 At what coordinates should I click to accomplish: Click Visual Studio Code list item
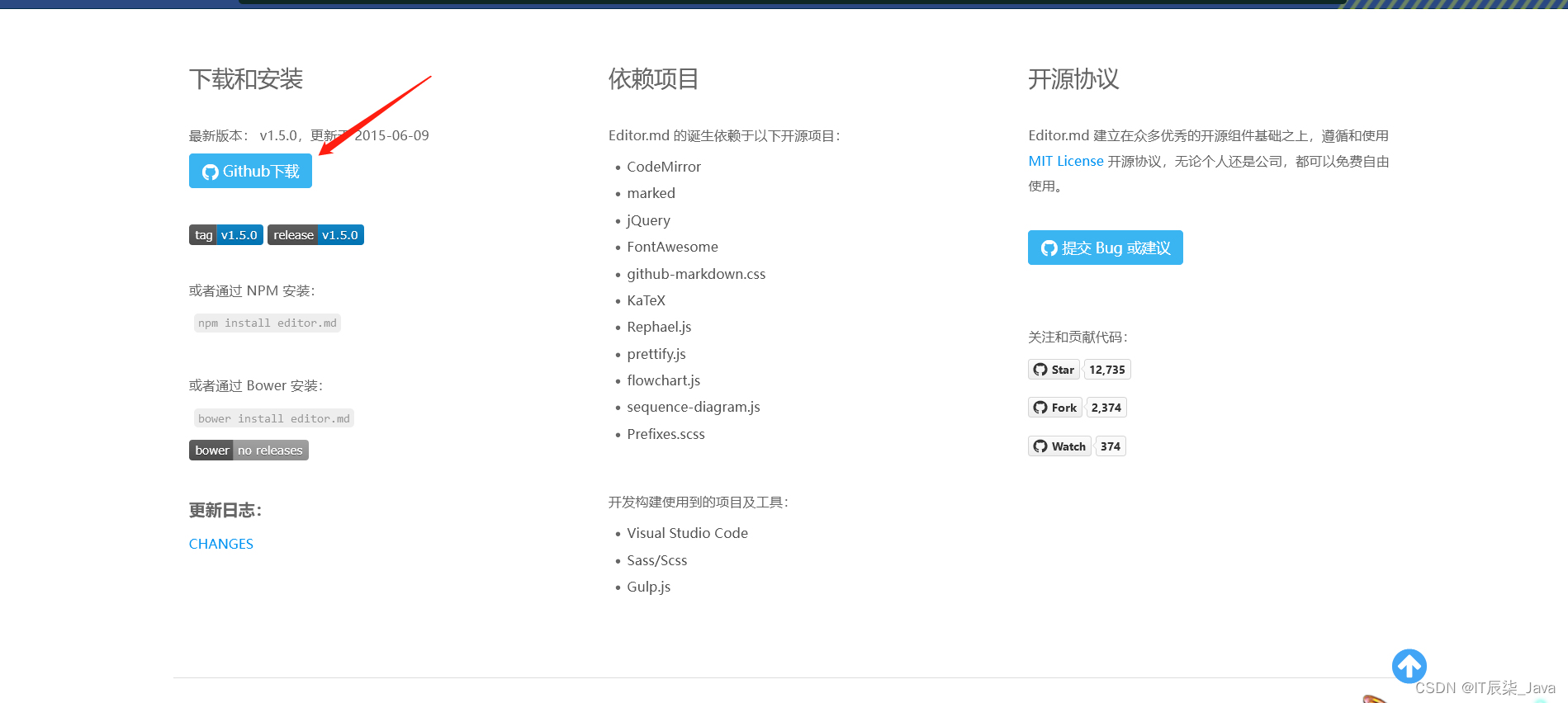click(x=687, y=533)
